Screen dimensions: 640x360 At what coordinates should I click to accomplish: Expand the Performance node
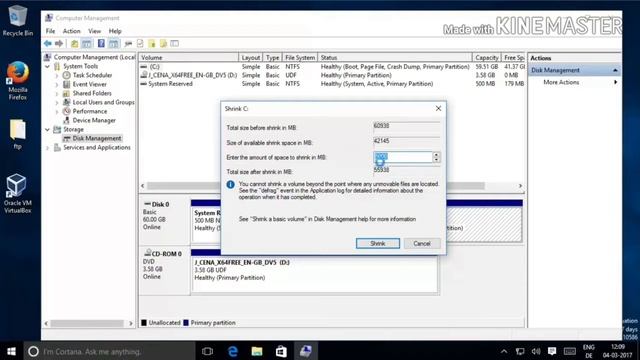point(57,111)
